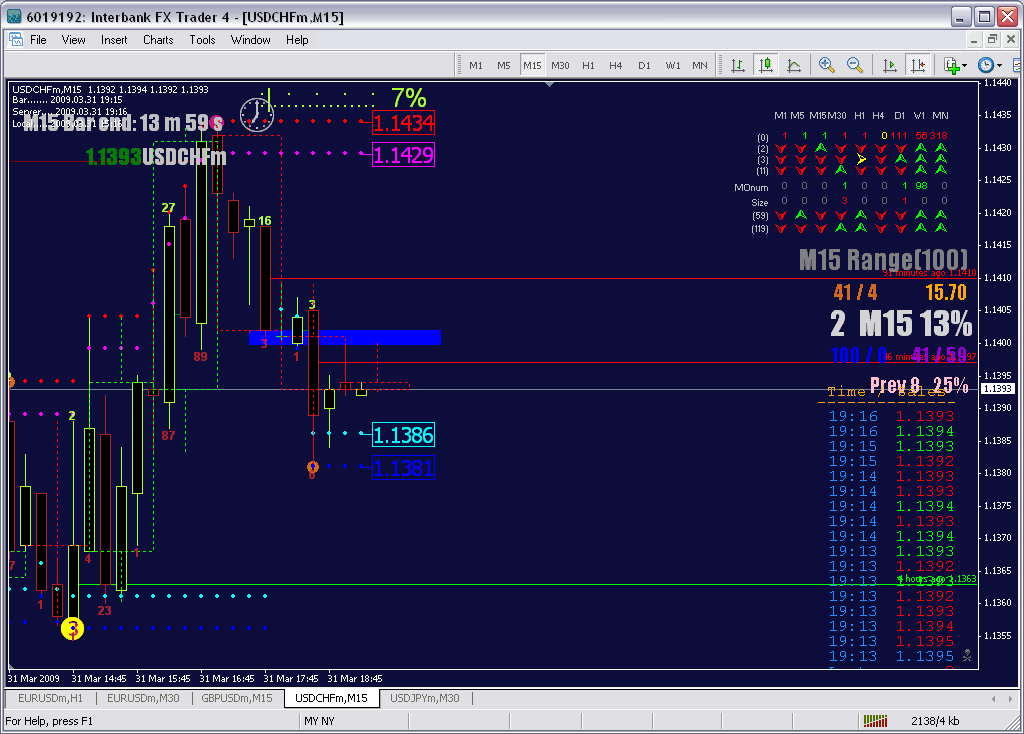This screenshot has width=1024, height=734.
Task: Switch chart to line chart style
Action: click(x=794, y=65)
